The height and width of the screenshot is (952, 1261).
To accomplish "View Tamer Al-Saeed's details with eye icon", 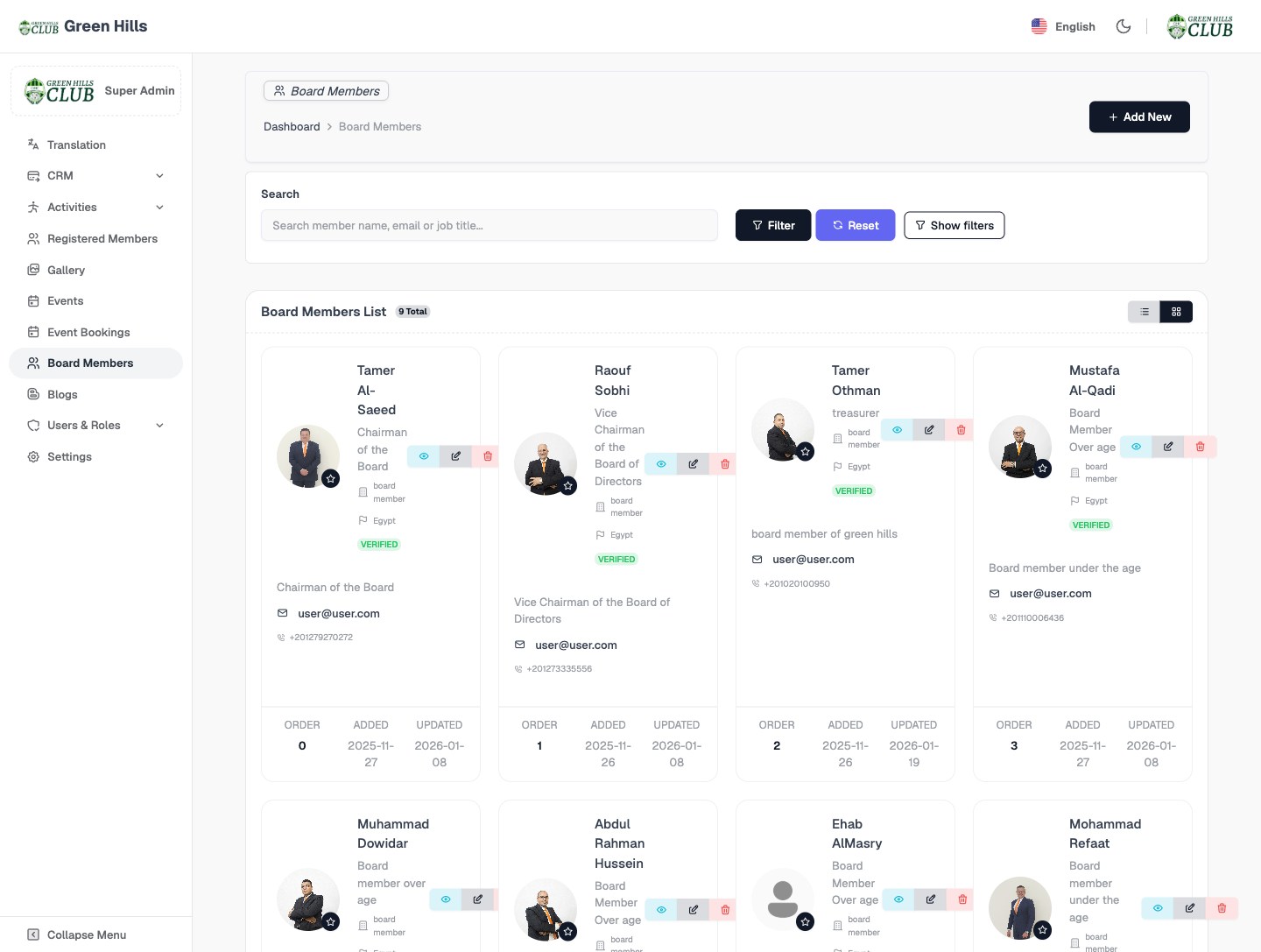I will point(424,456).
